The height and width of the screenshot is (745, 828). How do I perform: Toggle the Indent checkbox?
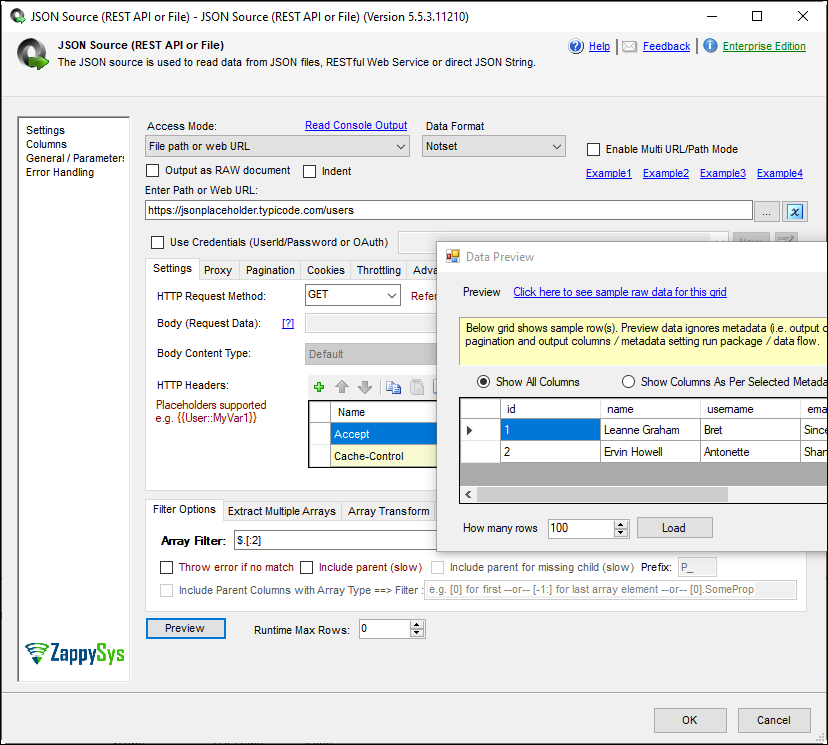point(309,171)
